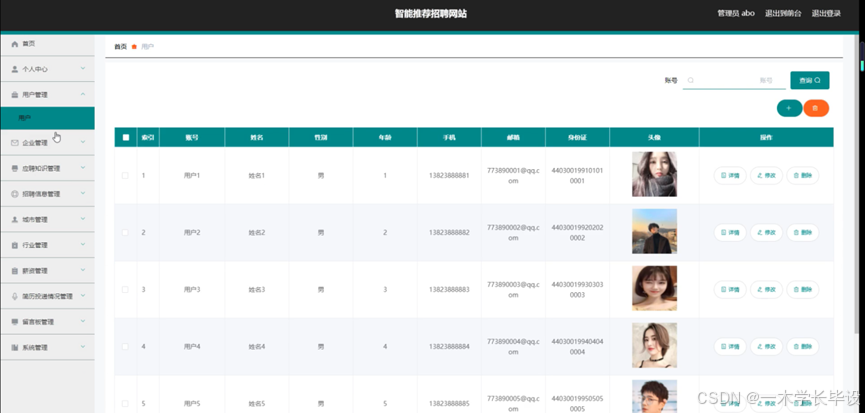Click the globe icon of 招聘信息管理
This screenshot has height=413, width=865.
click(x=15, y=194)
